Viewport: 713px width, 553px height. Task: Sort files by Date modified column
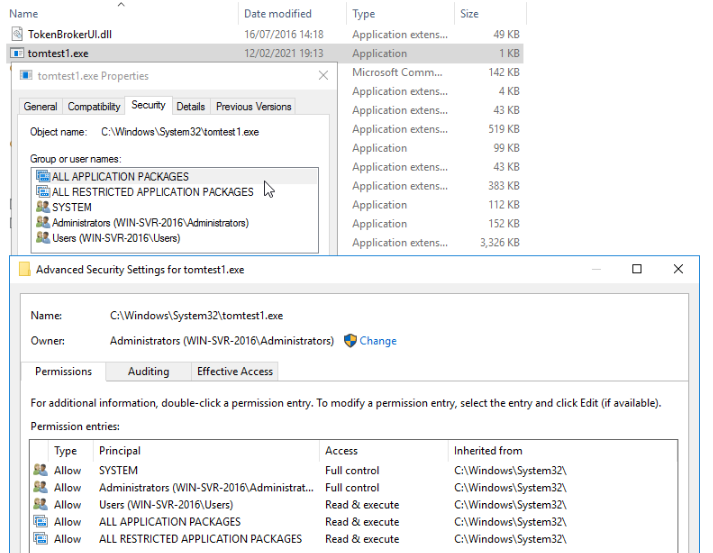coord(278,14)
